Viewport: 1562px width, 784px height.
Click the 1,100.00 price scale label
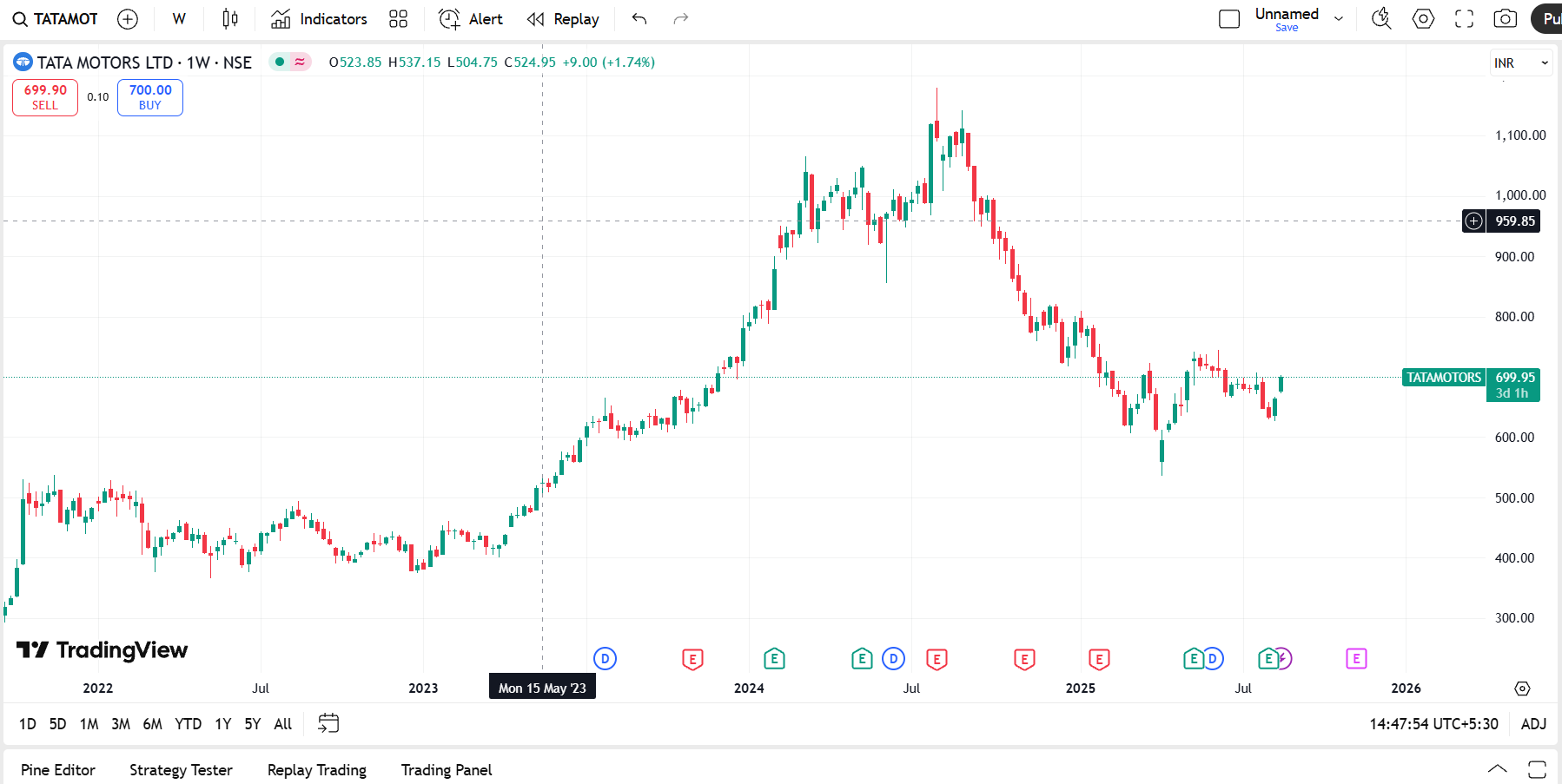[x=1520, y=135]
